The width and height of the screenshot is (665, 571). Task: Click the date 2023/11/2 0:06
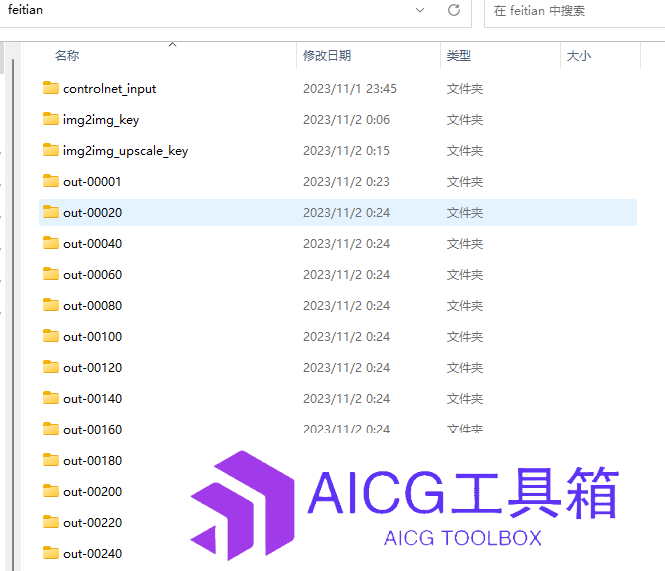click(346, 120)
